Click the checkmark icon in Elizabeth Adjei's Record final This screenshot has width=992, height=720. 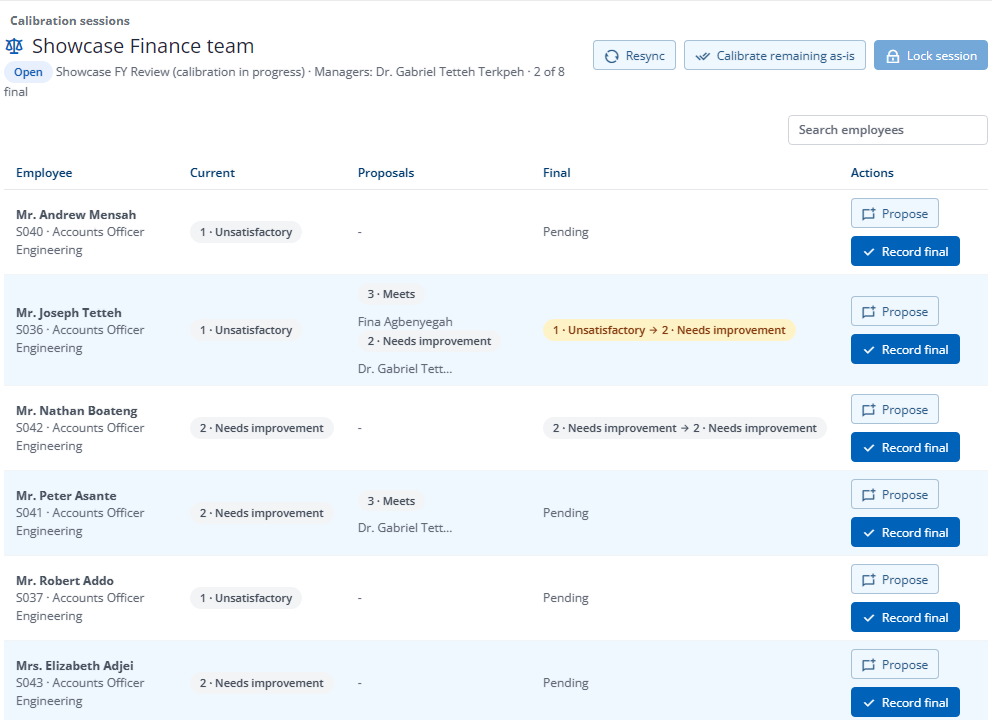[x=869, y=703]
